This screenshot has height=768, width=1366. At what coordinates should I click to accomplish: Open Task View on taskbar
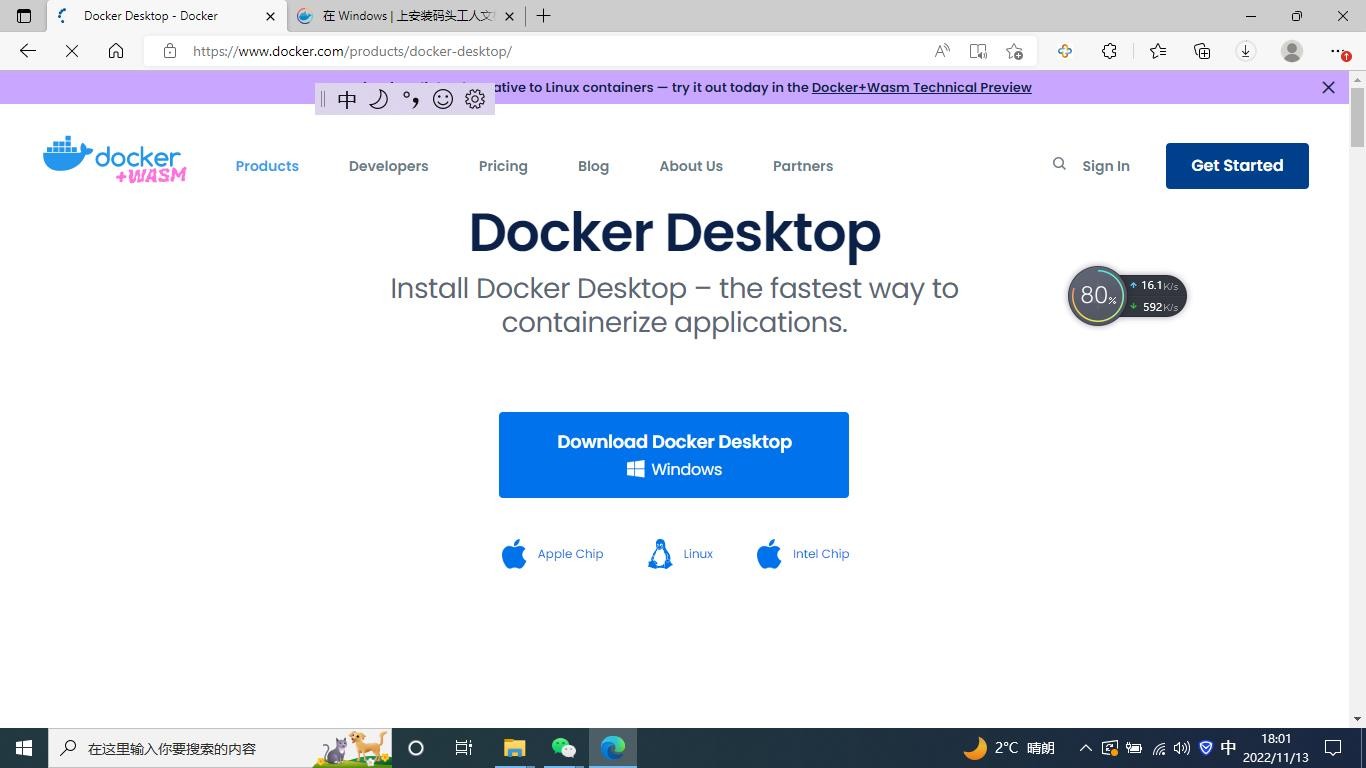pos(464,748)
